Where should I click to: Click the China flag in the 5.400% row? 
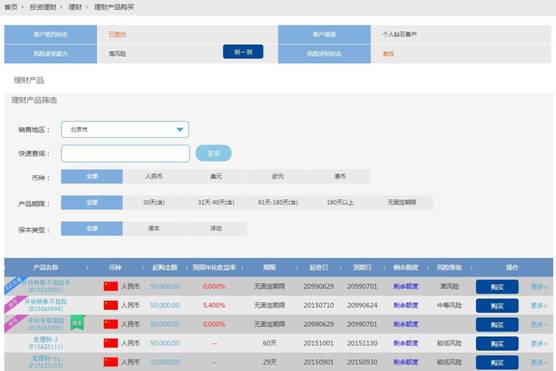click(111, 305)
